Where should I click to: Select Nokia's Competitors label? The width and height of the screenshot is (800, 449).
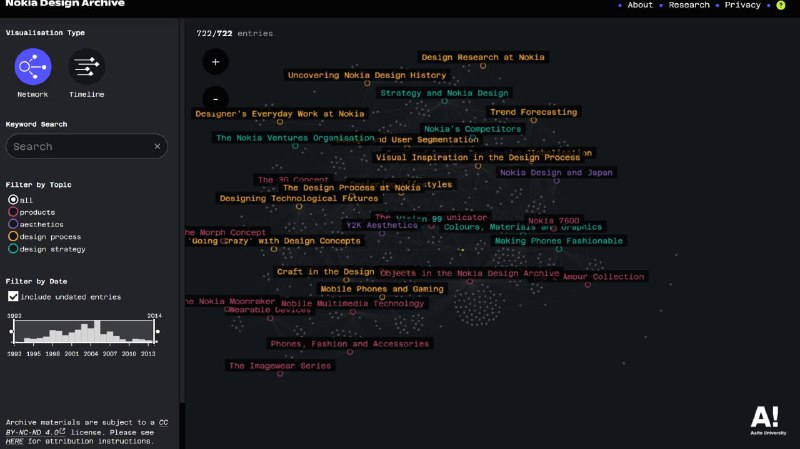tap(472, 129)
